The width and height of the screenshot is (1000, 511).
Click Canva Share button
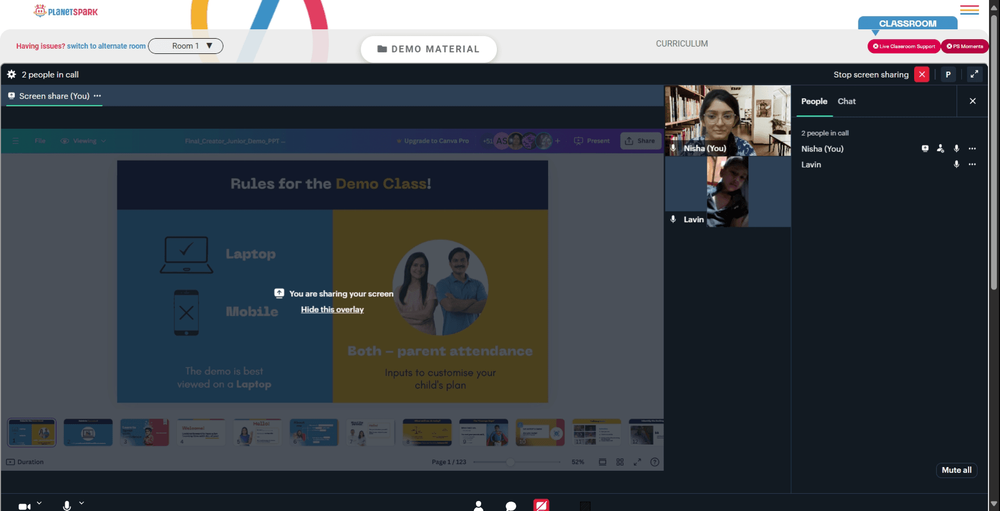640,141
